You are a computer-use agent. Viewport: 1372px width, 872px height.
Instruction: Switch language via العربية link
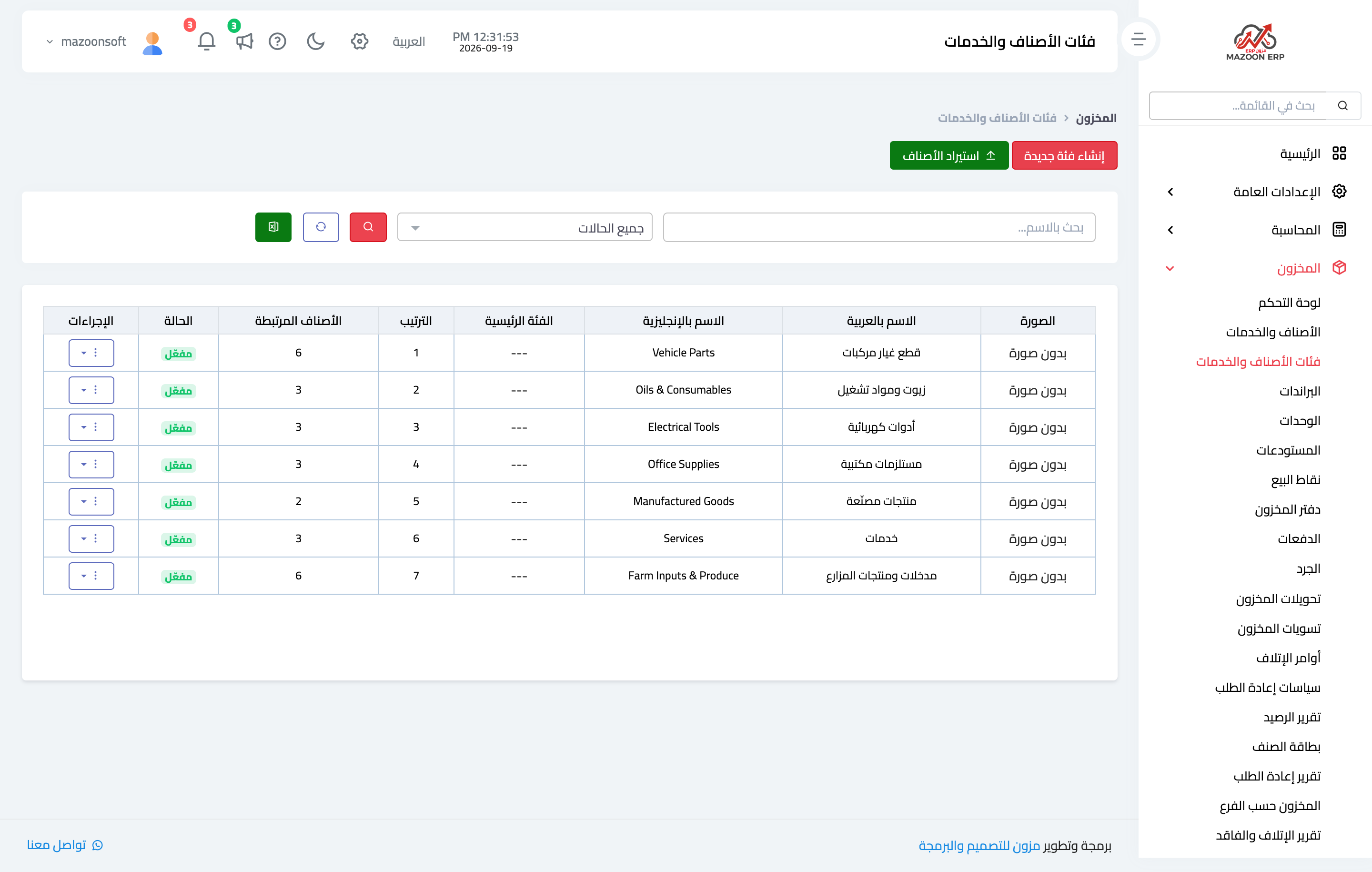[409, 41]
